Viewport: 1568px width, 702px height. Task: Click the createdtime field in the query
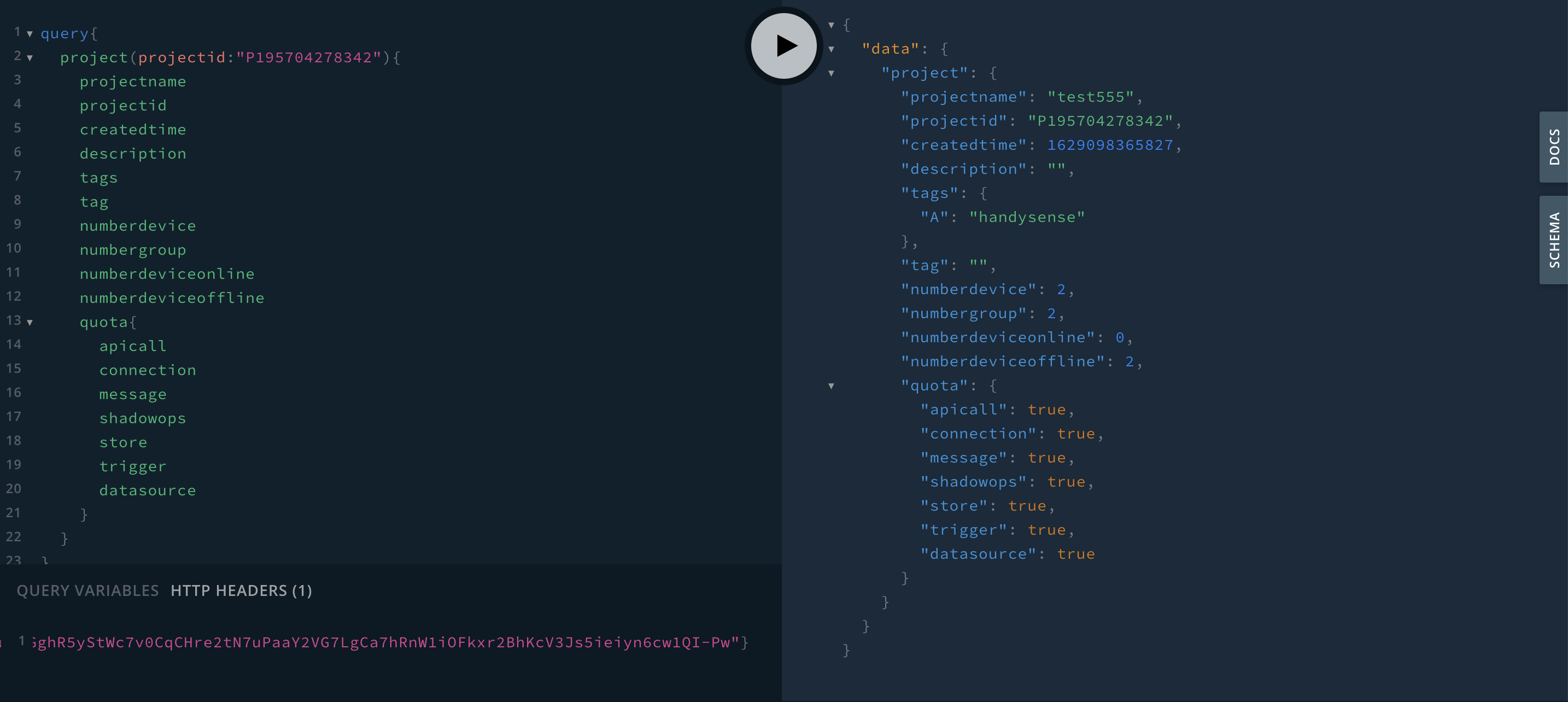point(133,130)
